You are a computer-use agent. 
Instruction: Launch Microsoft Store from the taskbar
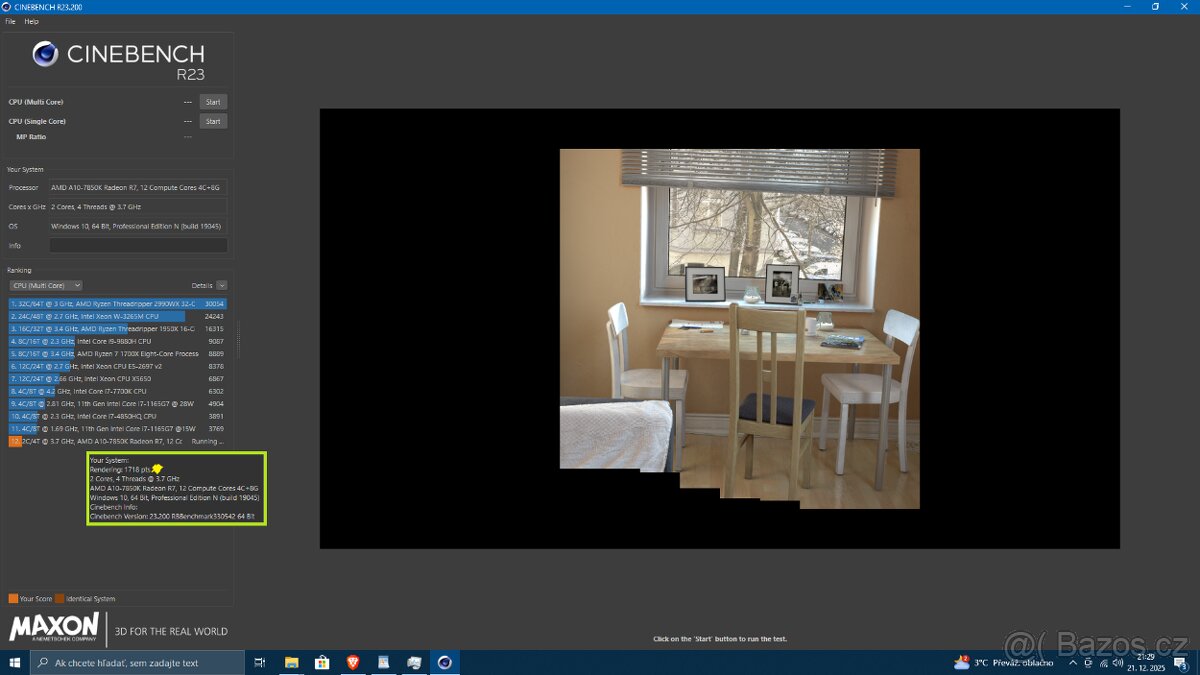coord(322,662)
